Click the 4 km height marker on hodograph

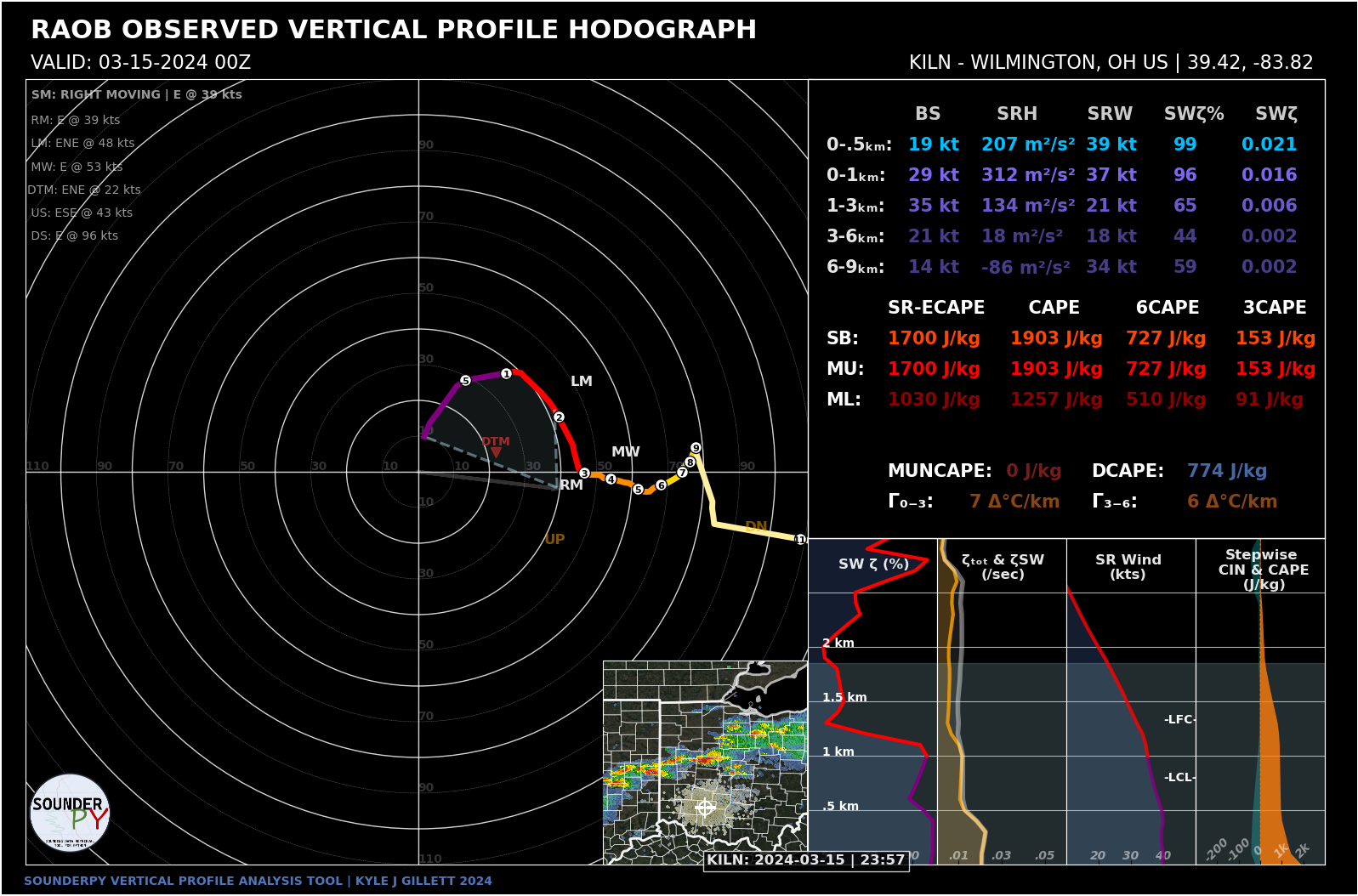(611, 479)
